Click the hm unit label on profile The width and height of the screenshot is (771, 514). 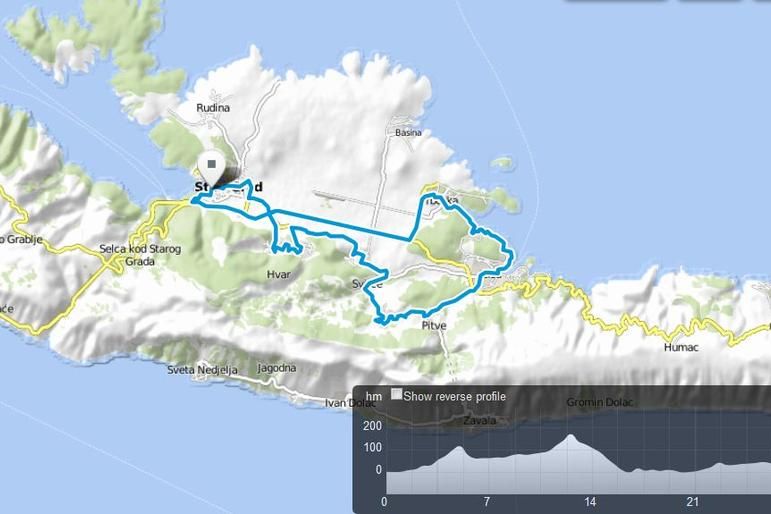[x=374, y=396]
